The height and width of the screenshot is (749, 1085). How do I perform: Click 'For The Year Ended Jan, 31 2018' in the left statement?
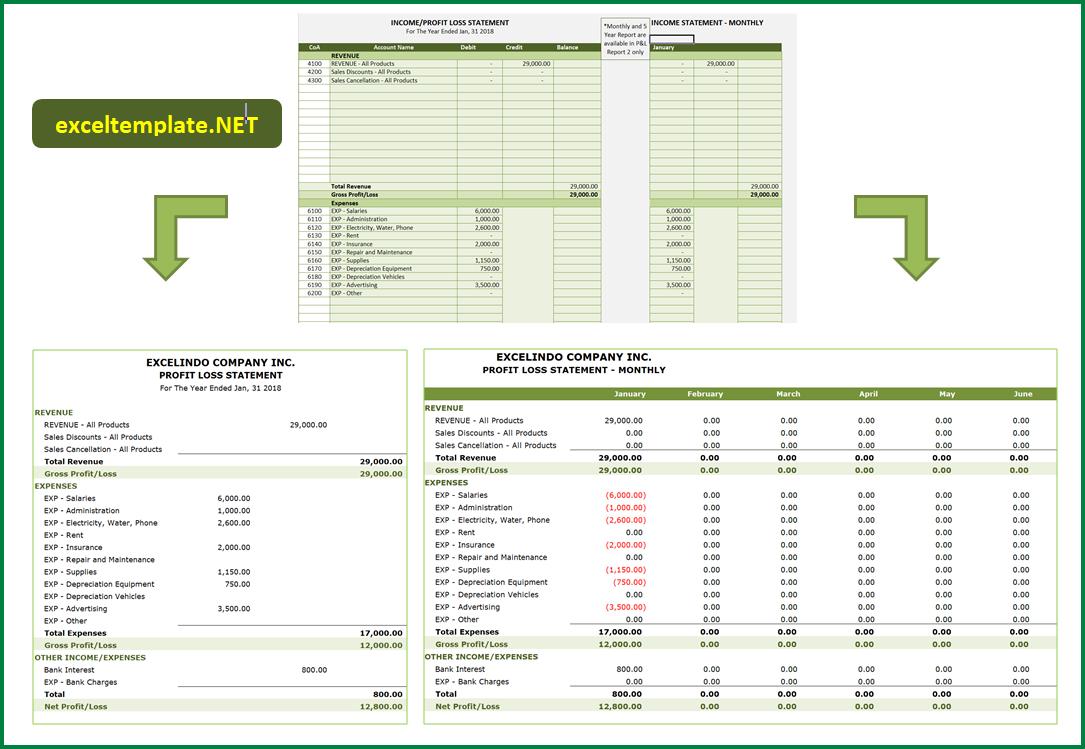pyautogui.click(x=221, y=388)
